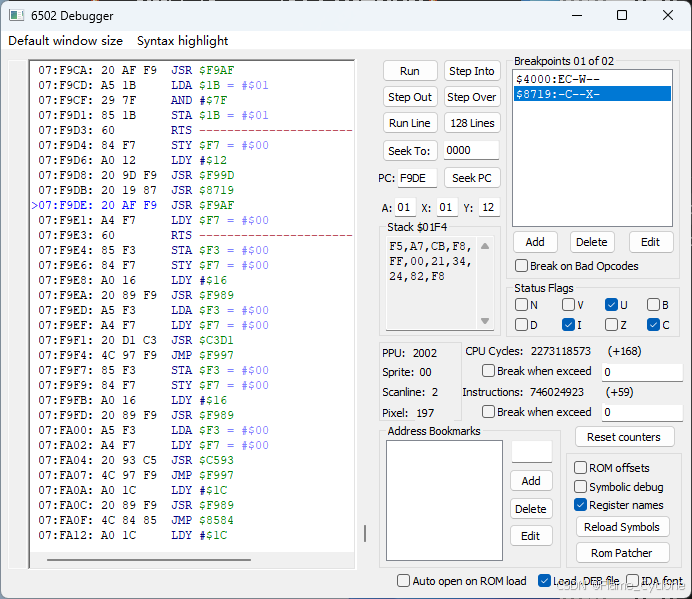Focus the Seek To address field
Screen dimensions: 692x599
click(471, 151)
